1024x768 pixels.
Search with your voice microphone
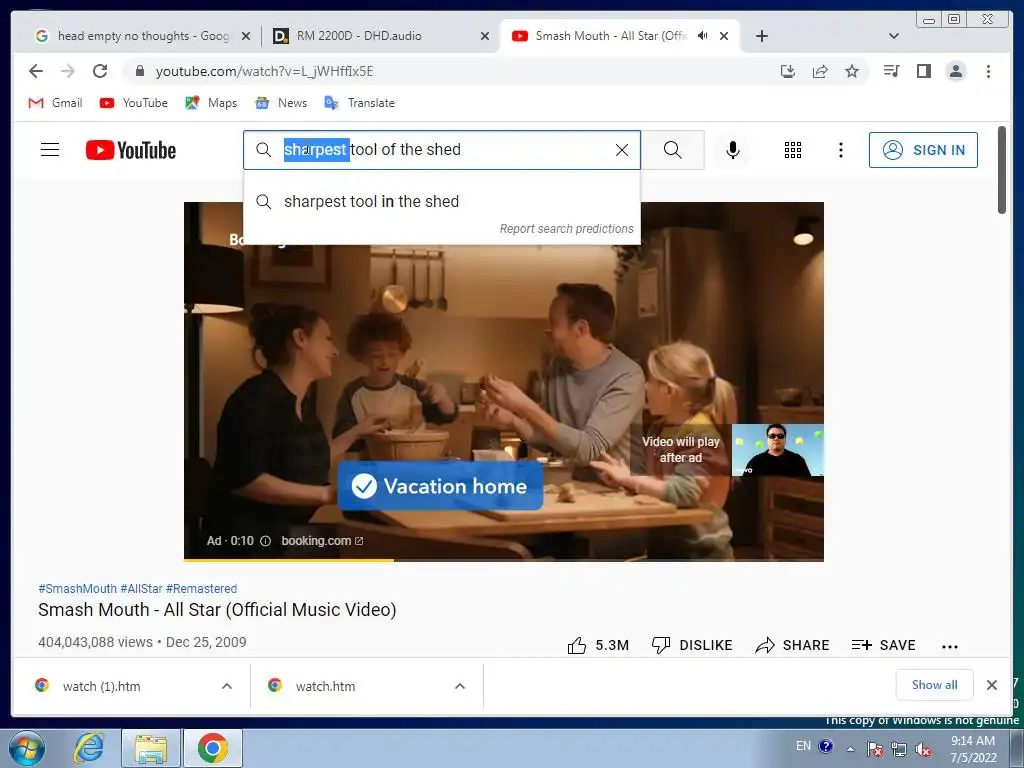coord(733,150)
